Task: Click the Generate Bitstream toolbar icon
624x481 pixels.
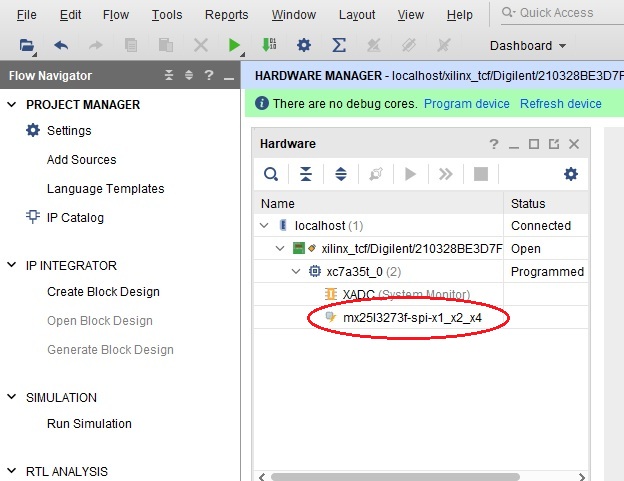Action: [x=269, y=45]
